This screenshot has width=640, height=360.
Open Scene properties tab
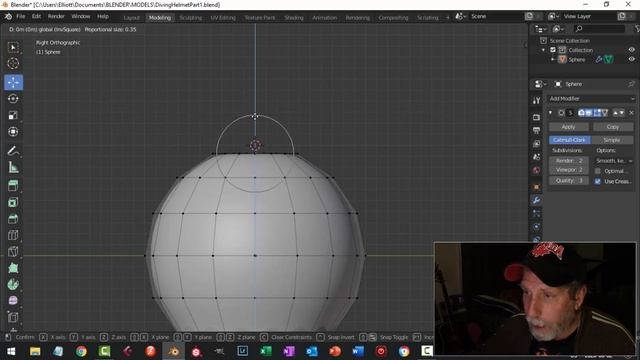tap(536, 157)
